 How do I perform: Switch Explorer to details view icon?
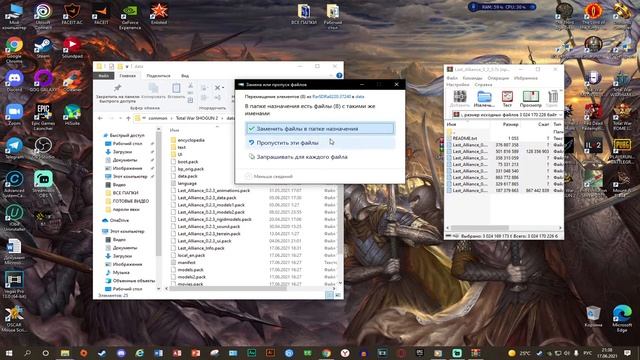tap(329, 295)
